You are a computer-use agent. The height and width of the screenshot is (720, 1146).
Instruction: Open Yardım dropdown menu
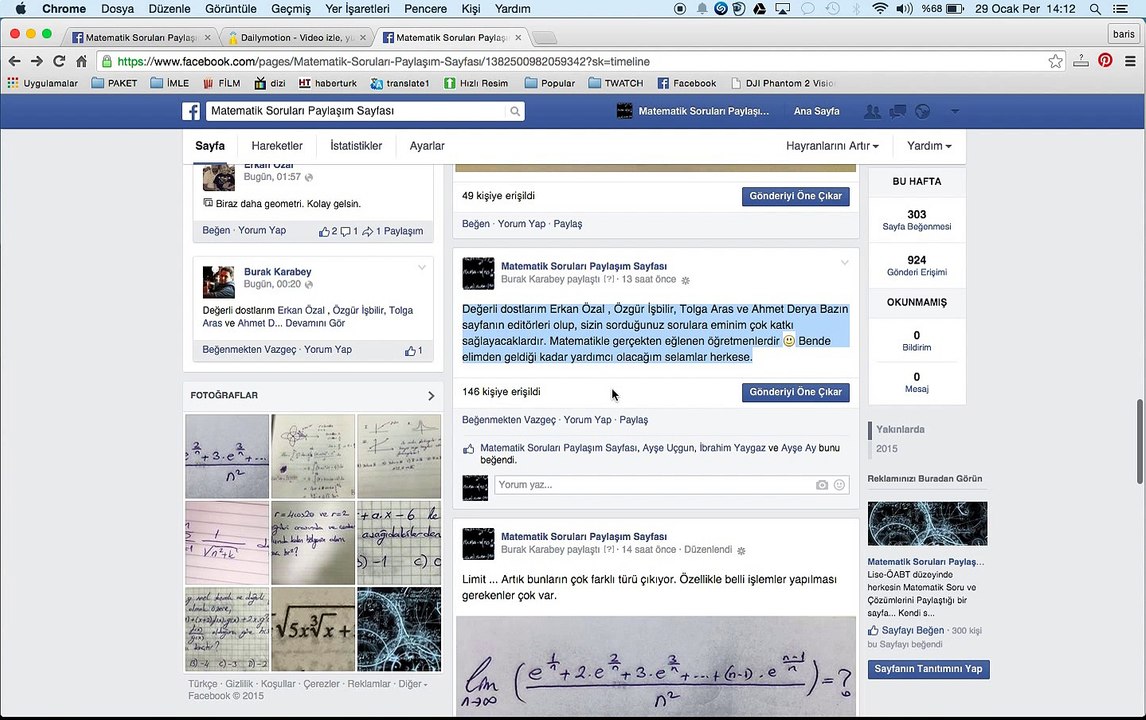pyautogui.click(x=929, y=145)
